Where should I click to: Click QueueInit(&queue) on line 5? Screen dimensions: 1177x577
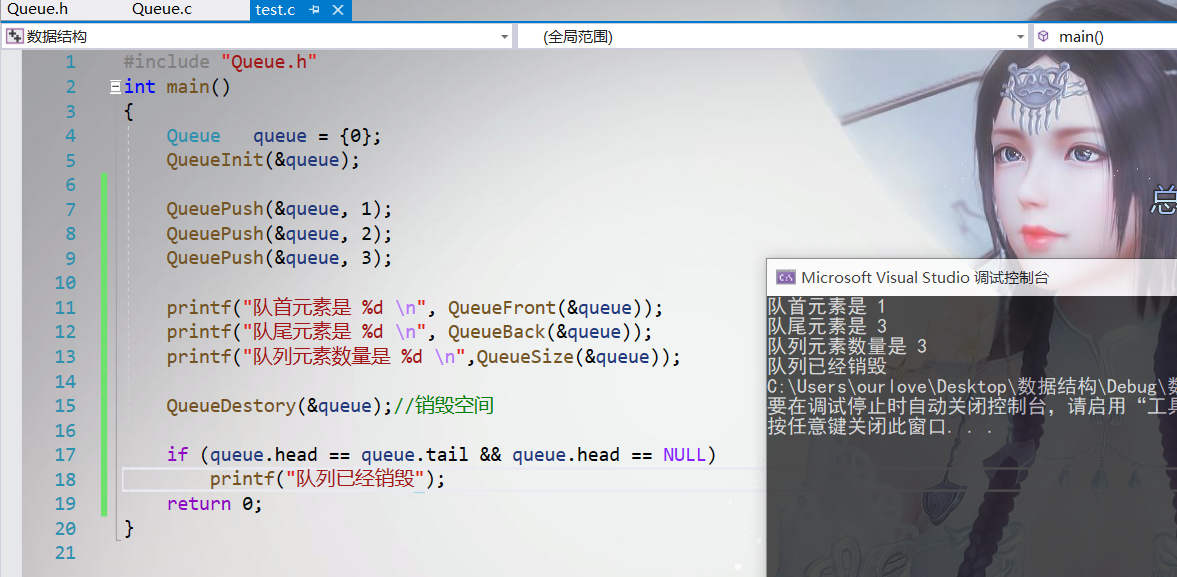click(x=263, y=161)
